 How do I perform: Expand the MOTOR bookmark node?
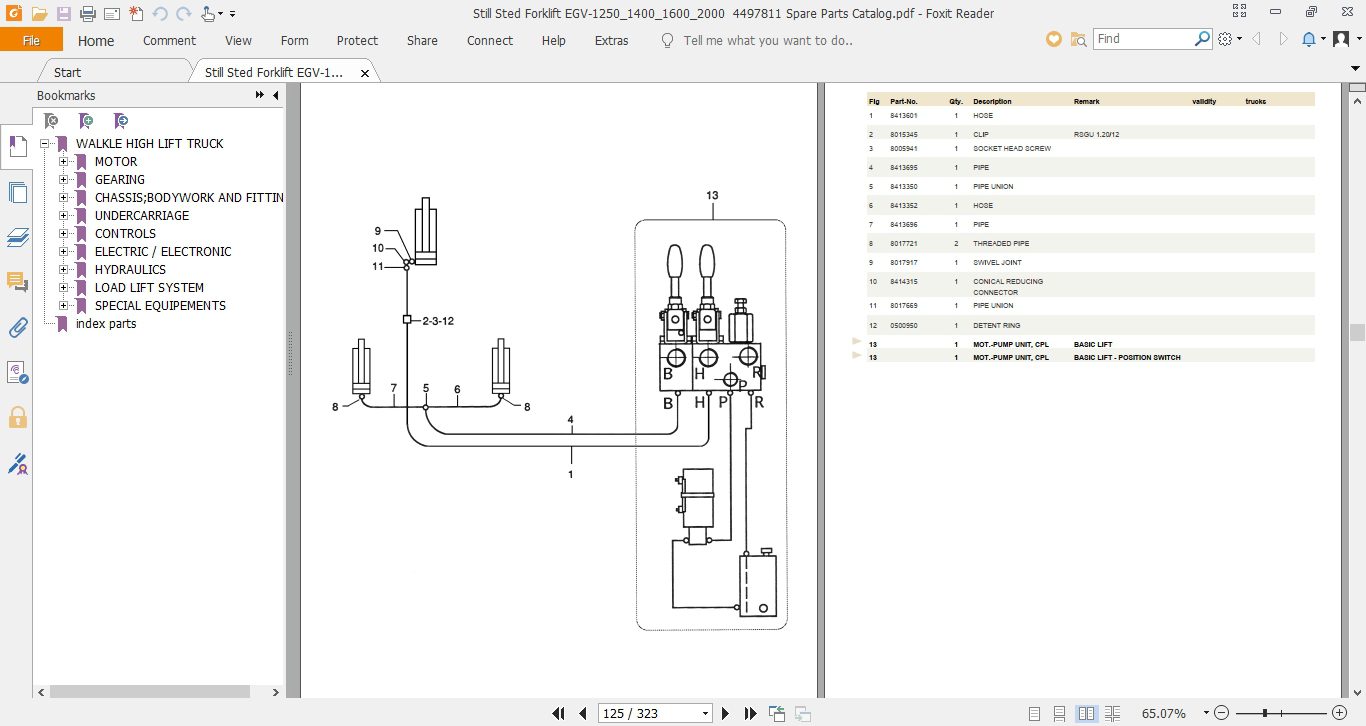click(64, 162)
